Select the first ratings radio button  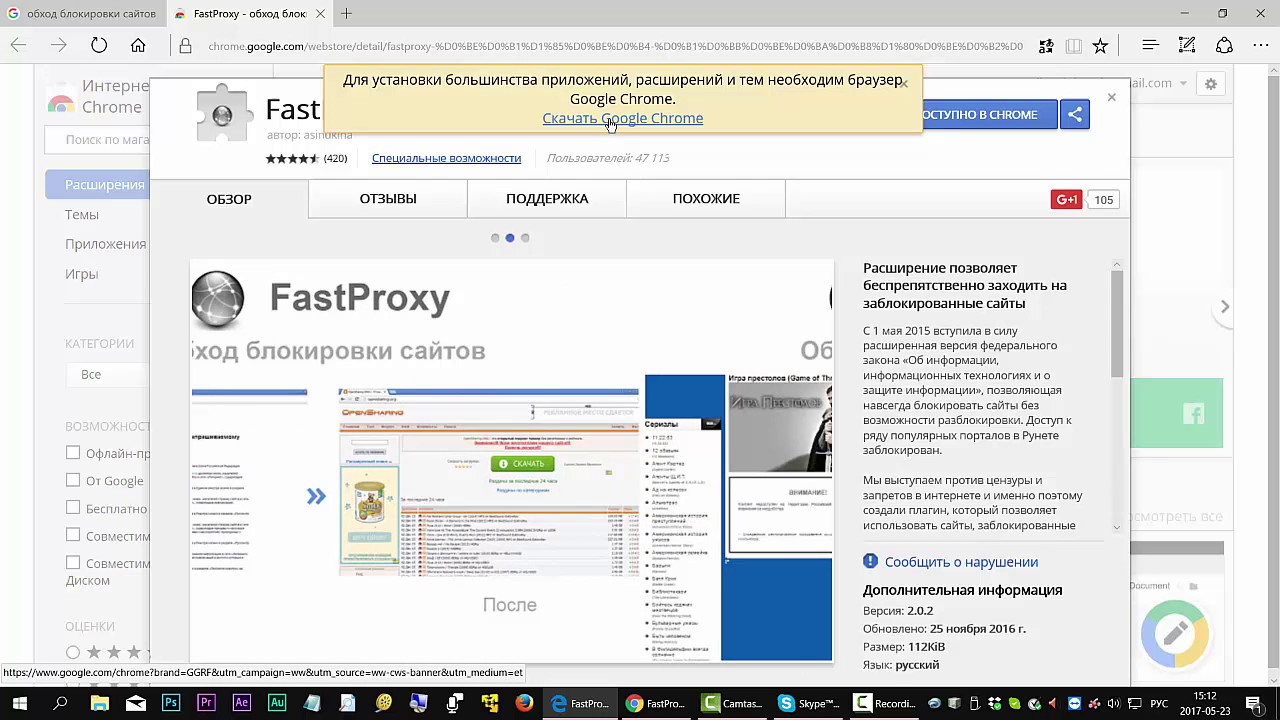73,652
